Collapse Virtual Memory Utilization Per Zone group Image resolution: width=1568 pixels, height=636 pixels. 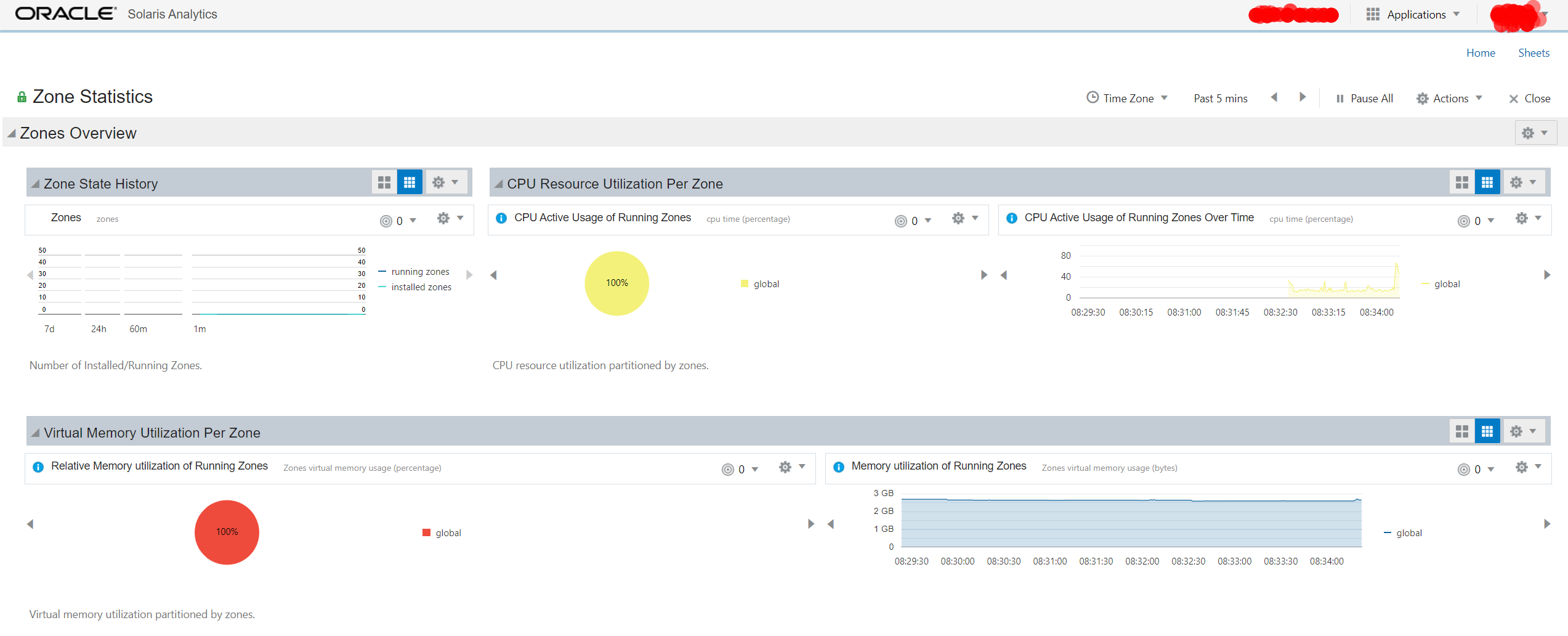click(36, 433)
